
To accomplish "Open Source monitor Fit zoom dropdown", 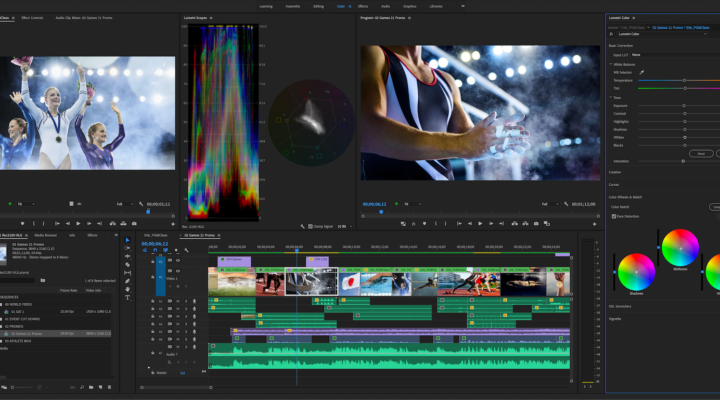I will (26, 204).
